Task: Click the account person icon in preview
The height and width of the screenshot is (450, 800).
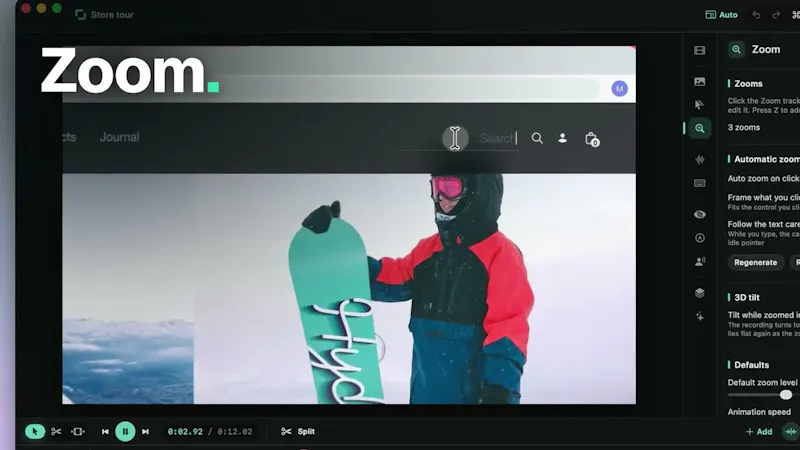Action: 562,138
